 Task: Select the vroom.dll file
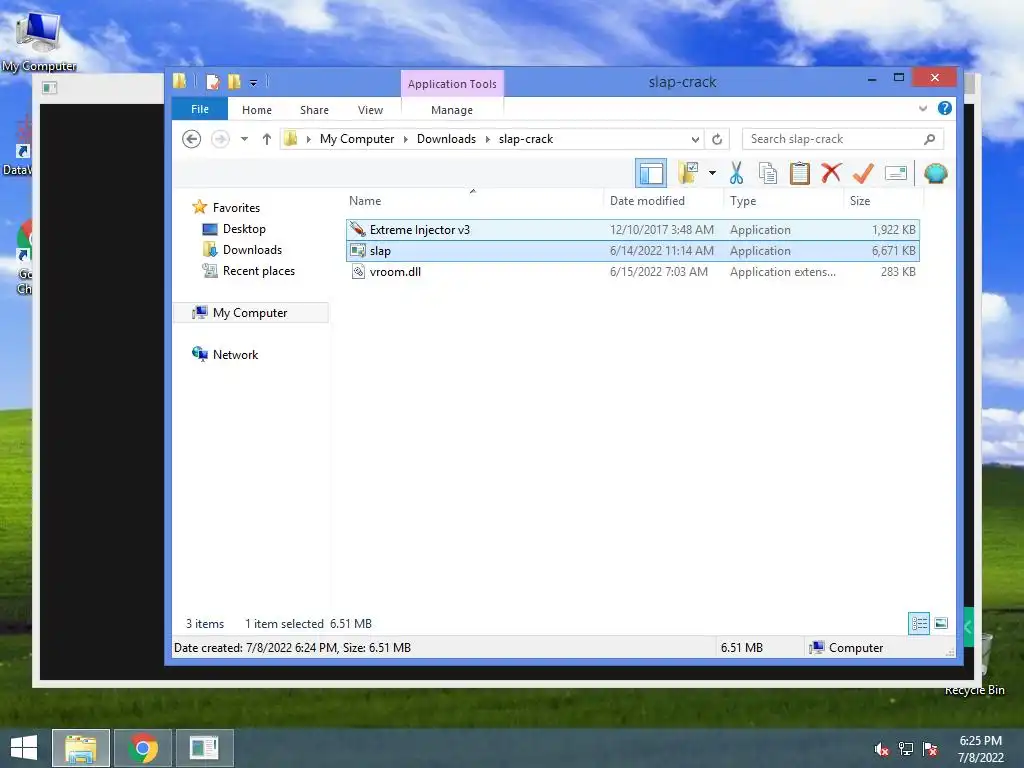tap(633, 272)
